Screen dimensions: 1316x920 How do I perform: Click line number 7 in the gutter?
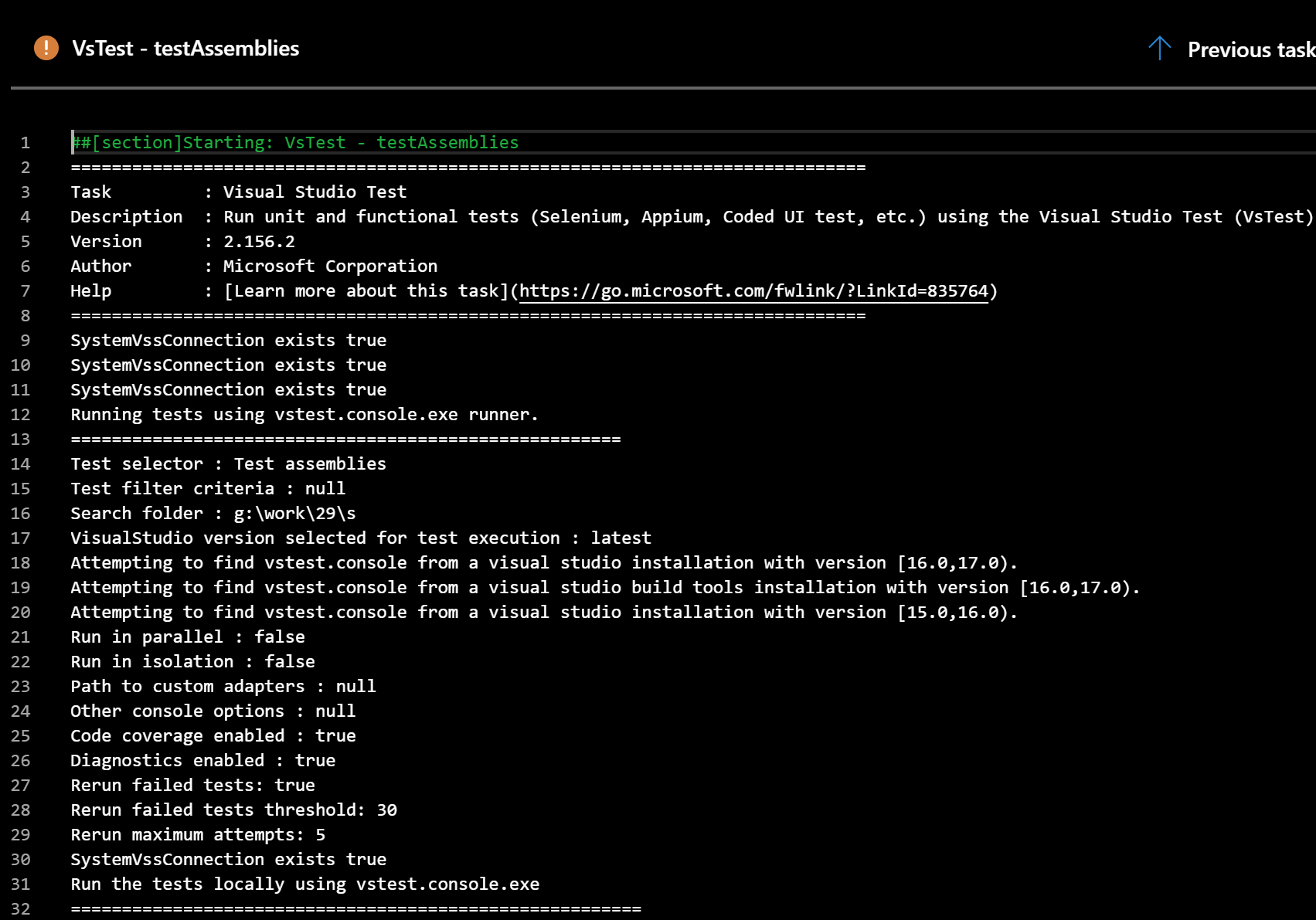(x=26, y=291)
